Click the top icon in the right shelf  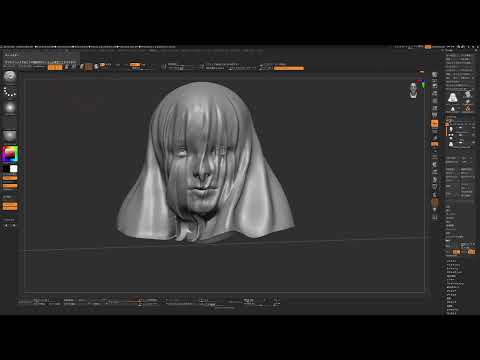click(x=435, y=75)
